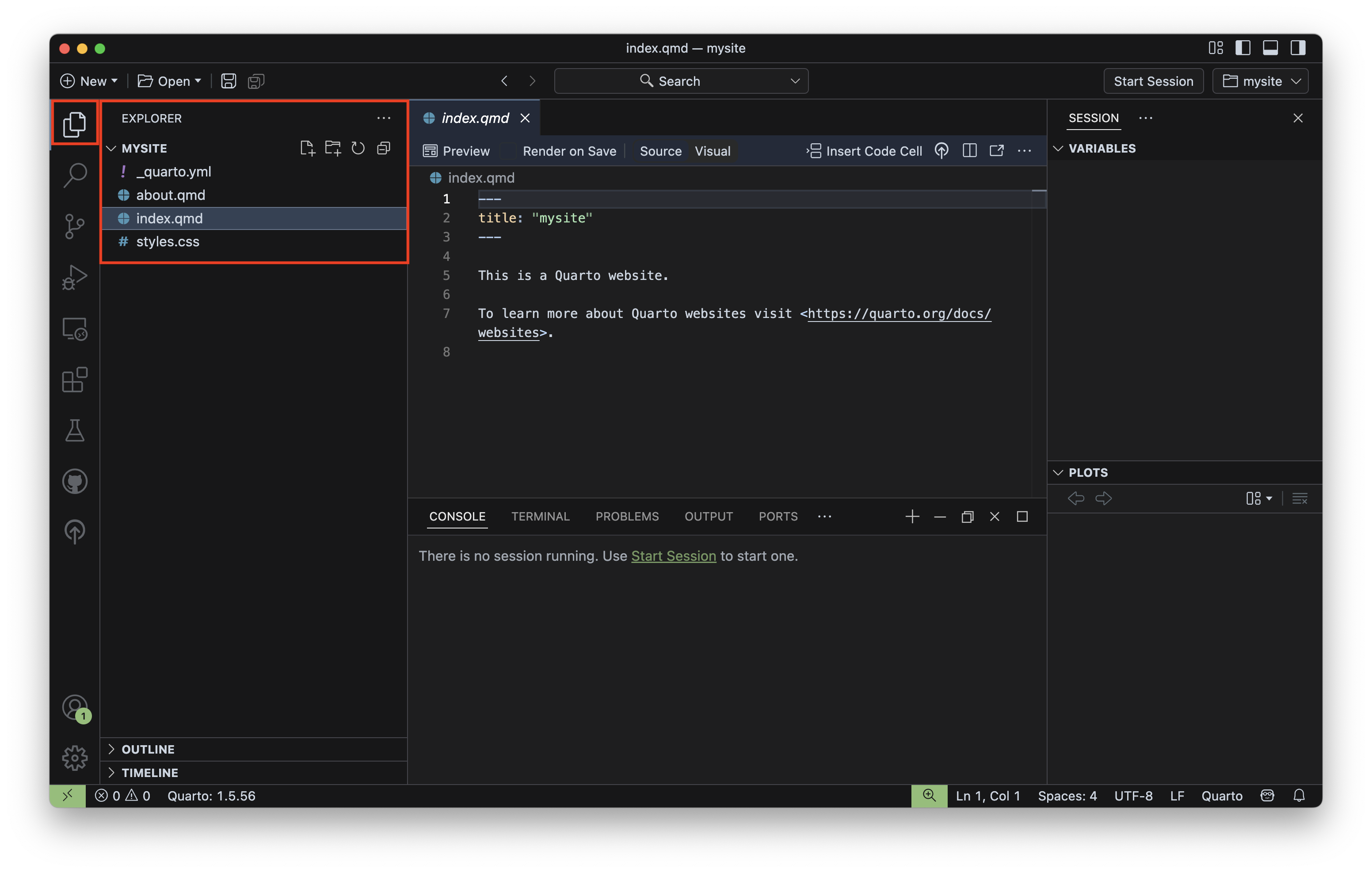Screen dimensions: 1372x873
Task: Open the New dropdown menu
Action: (89, 81)
